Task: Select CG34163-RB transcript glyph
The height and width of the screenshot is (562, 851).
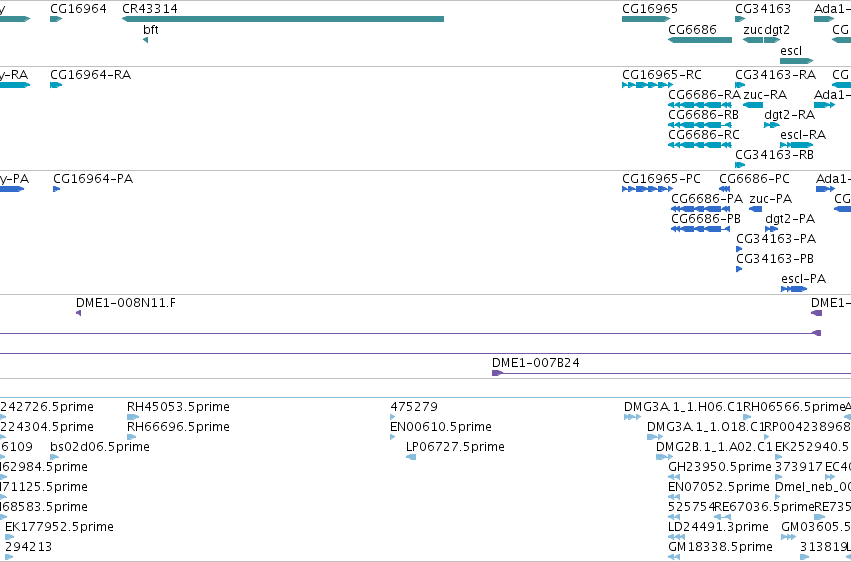Action: (740, 165)
